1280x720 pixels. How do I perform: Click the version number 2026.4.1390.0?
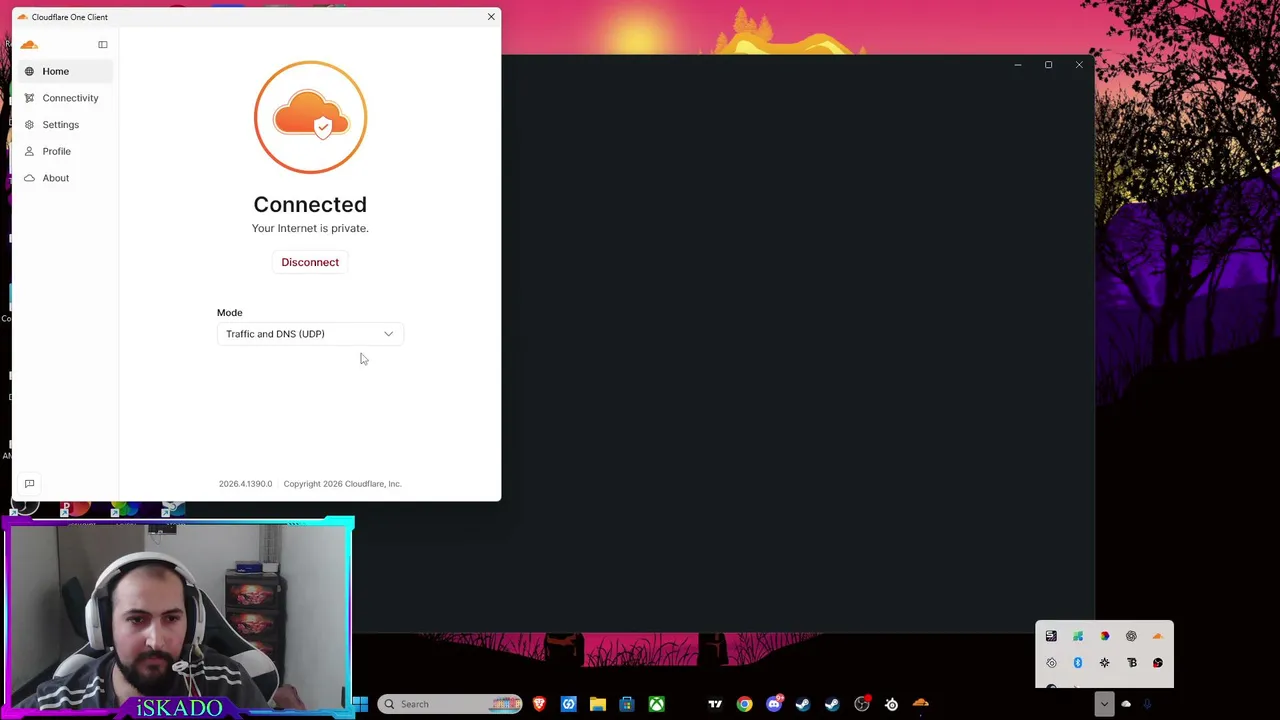tap(245, 484)
